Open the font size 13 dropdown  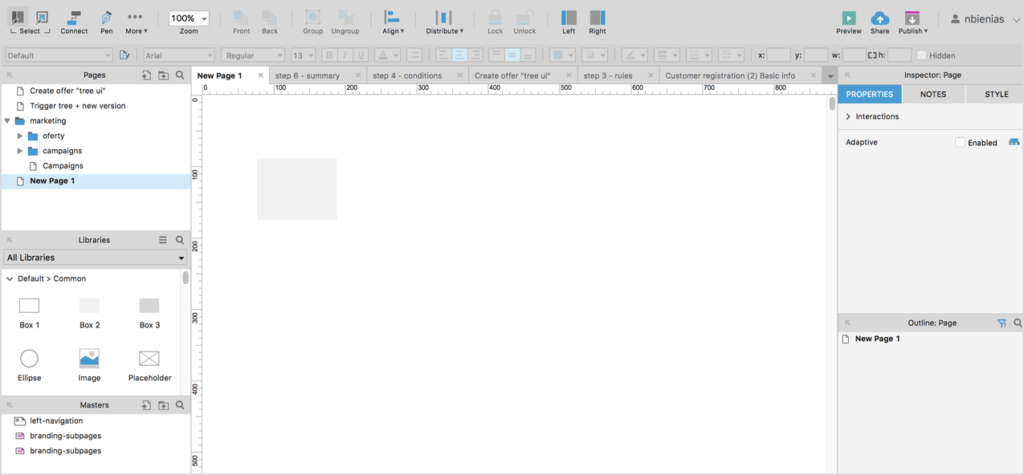(x=303, y=56)
